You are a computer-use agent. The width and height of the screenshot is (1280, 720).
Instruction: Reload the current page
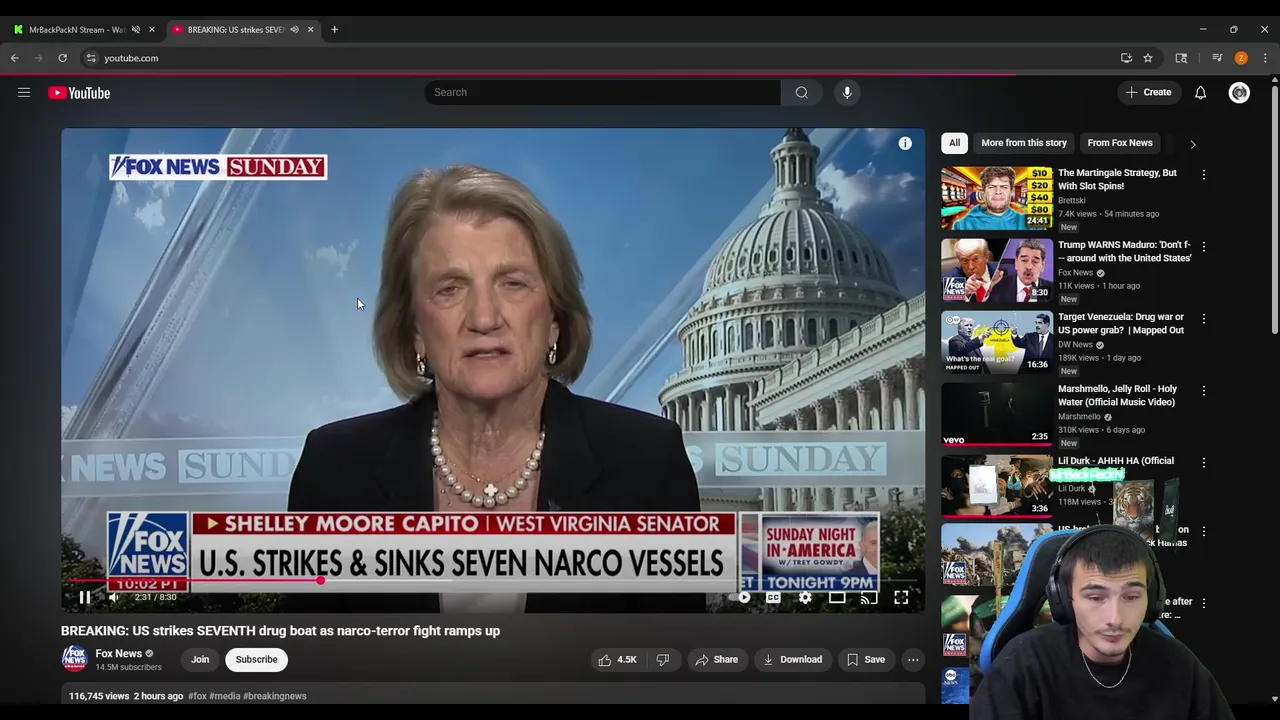62,58
